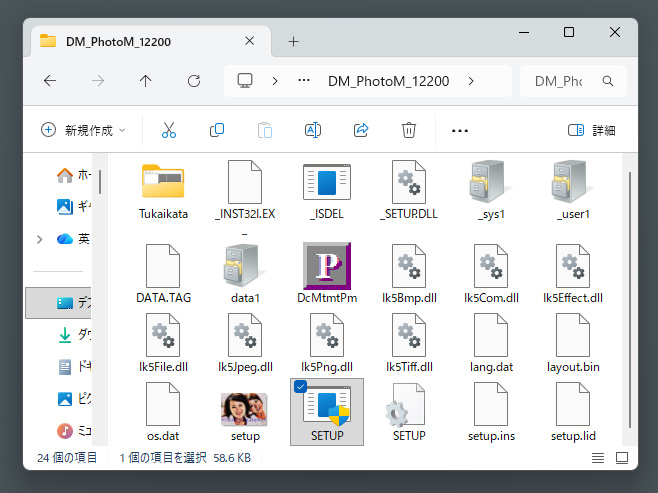The image size is (658, 493).
Task: Open the See more ellipsis menu
Action: (x=460, y=130)
